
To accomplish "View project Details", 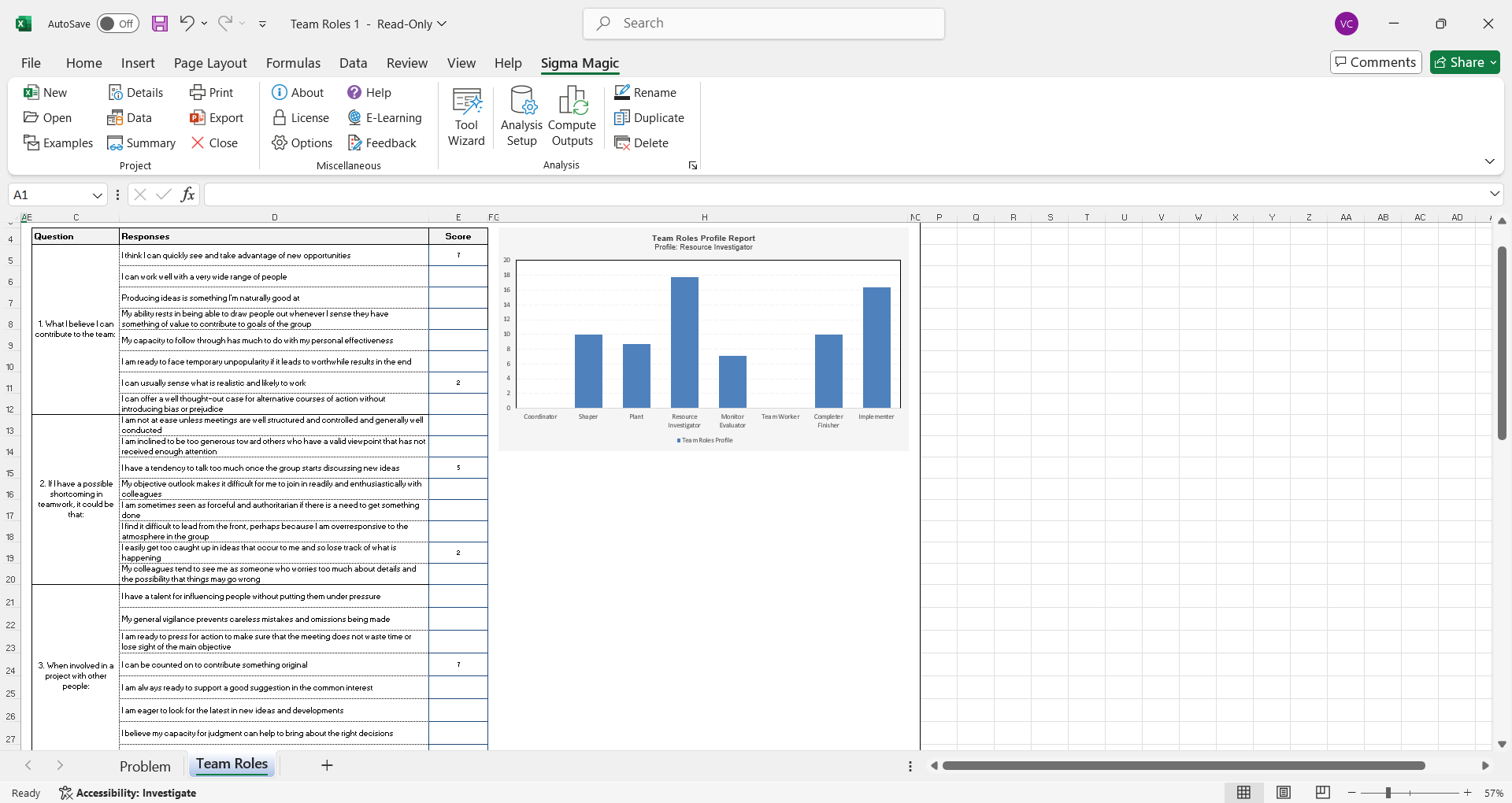I will click(x=135, y=92).
